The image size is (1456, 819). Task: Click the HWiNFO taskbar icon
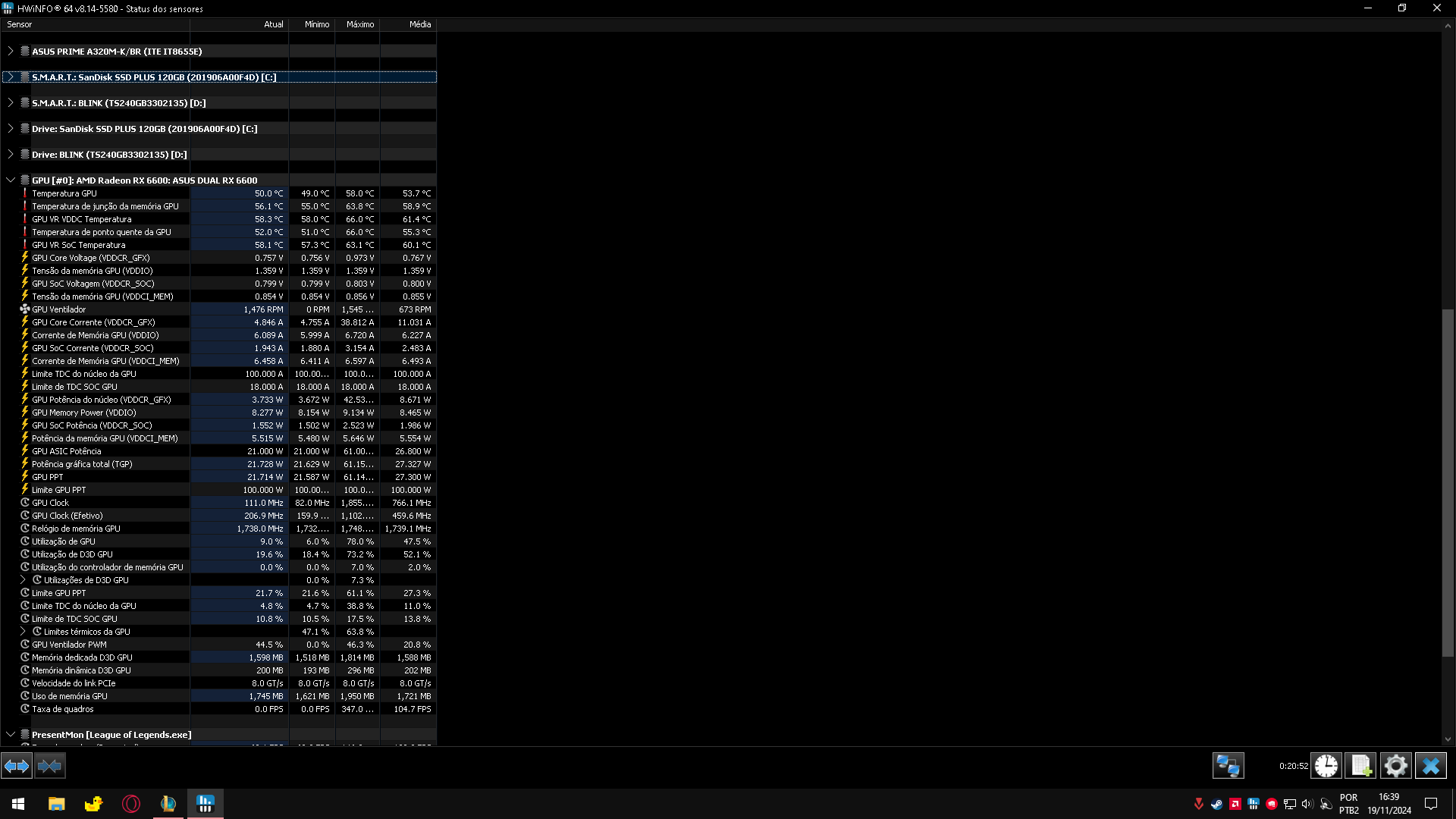pyautogui.click(x=206, y=804)
